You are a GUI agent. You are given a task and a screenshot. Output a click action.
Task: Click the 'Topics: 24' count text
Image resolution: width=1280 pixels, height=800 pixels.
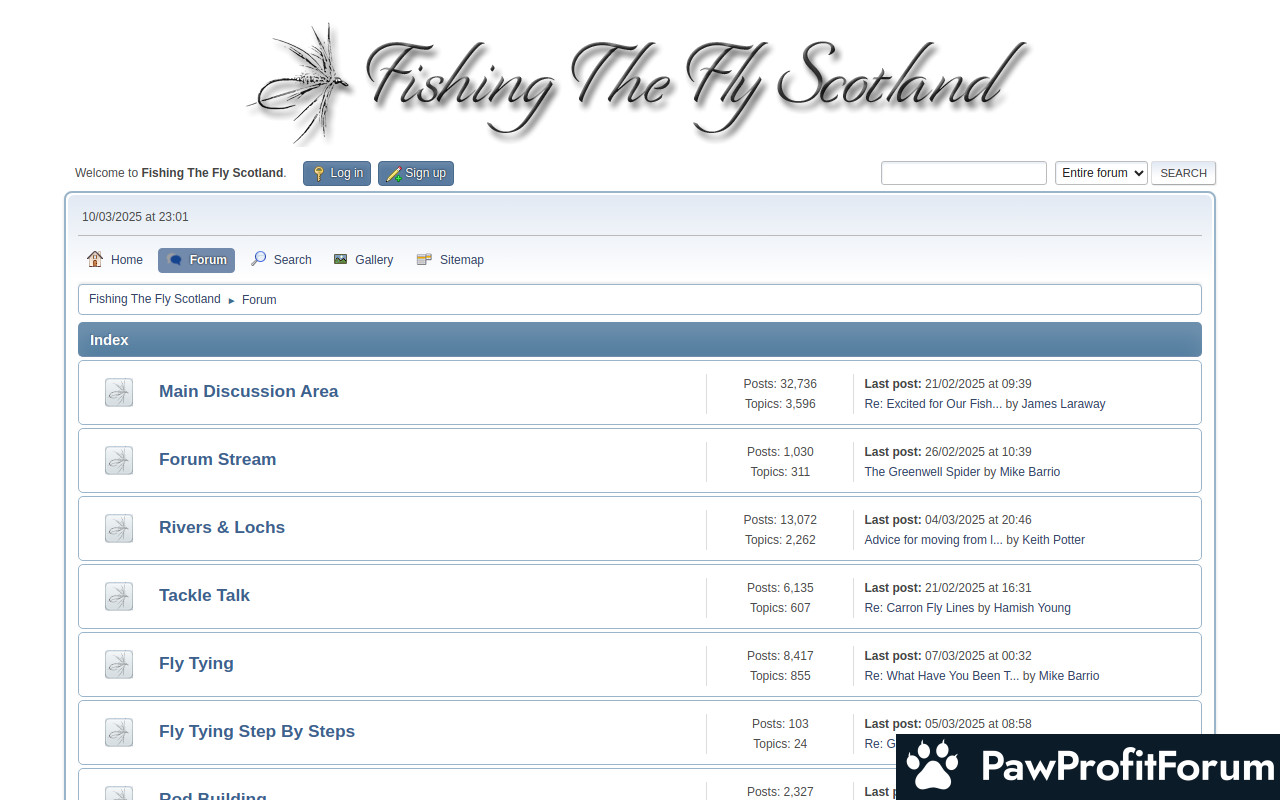tap(780, 744)
